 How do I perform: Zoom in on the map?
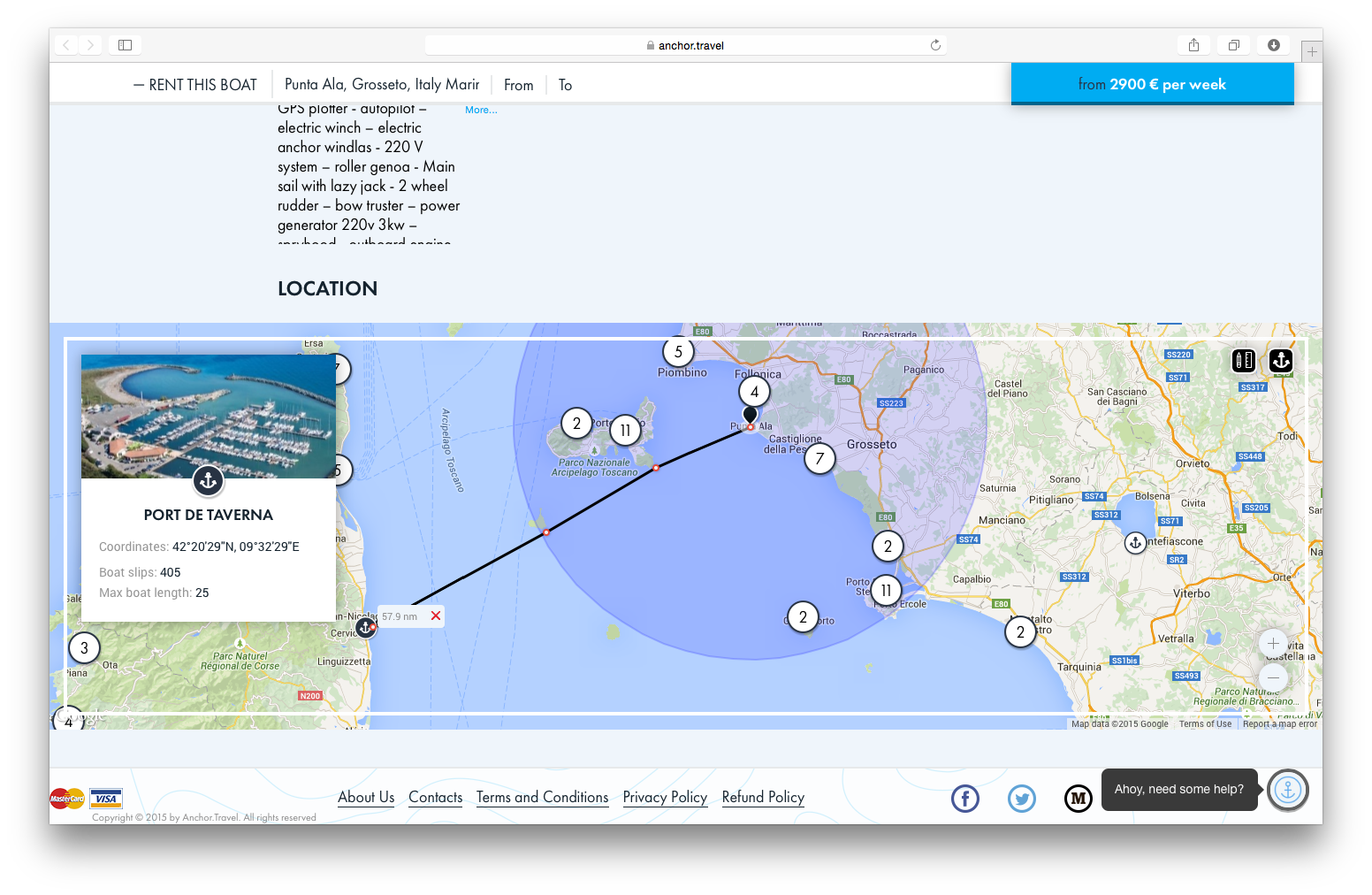[x=1273, y=643]
